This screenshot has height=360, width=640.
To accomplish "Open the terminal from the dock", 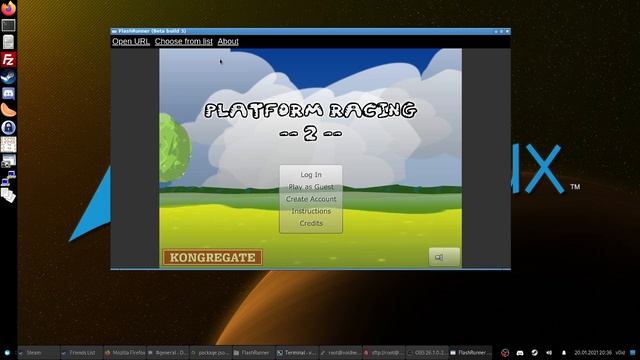I will [x=8, y=25].
